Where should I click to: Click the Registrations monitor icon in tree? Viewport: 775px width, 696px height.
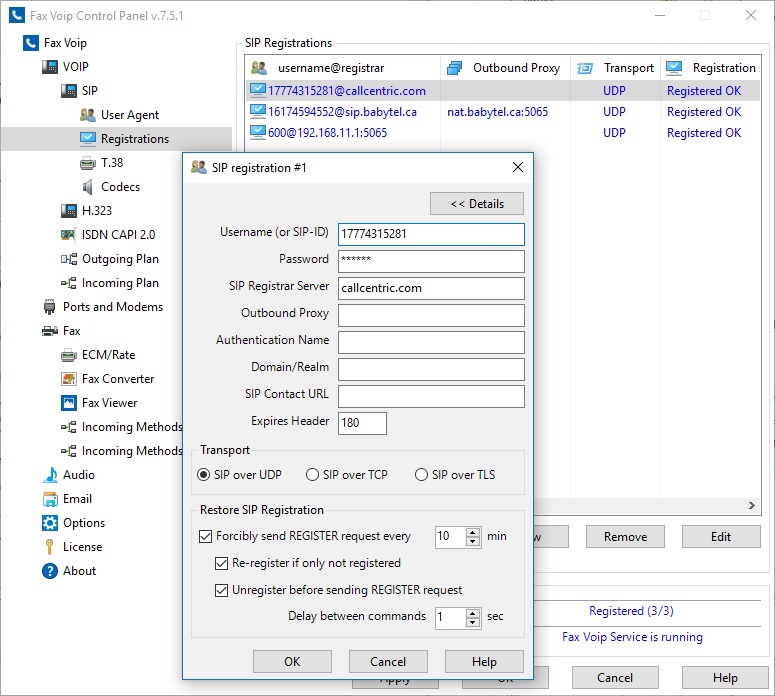tap(87, 139)
